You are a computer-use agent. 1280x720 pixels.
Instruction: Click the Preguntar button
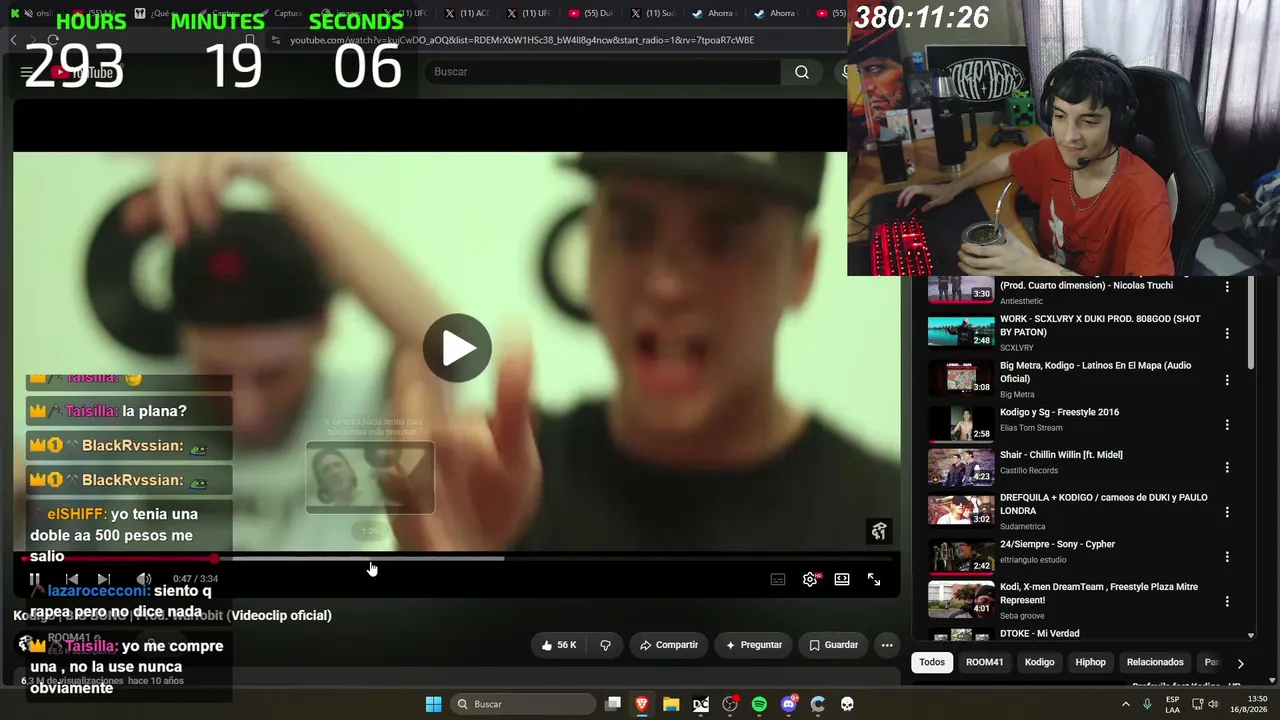pos(754,645)
